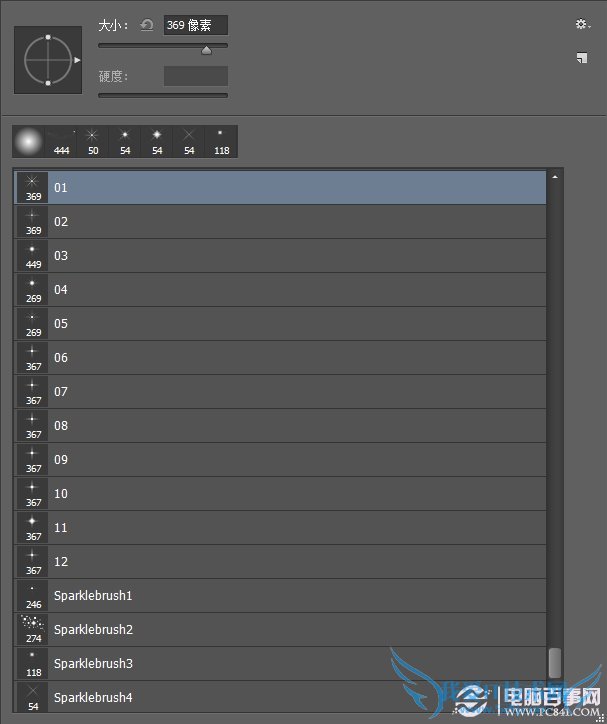This screenshot has height=724, width=607.
Task: Select the soft round recent brush thumbnail
Action: [x=29, y=141]
